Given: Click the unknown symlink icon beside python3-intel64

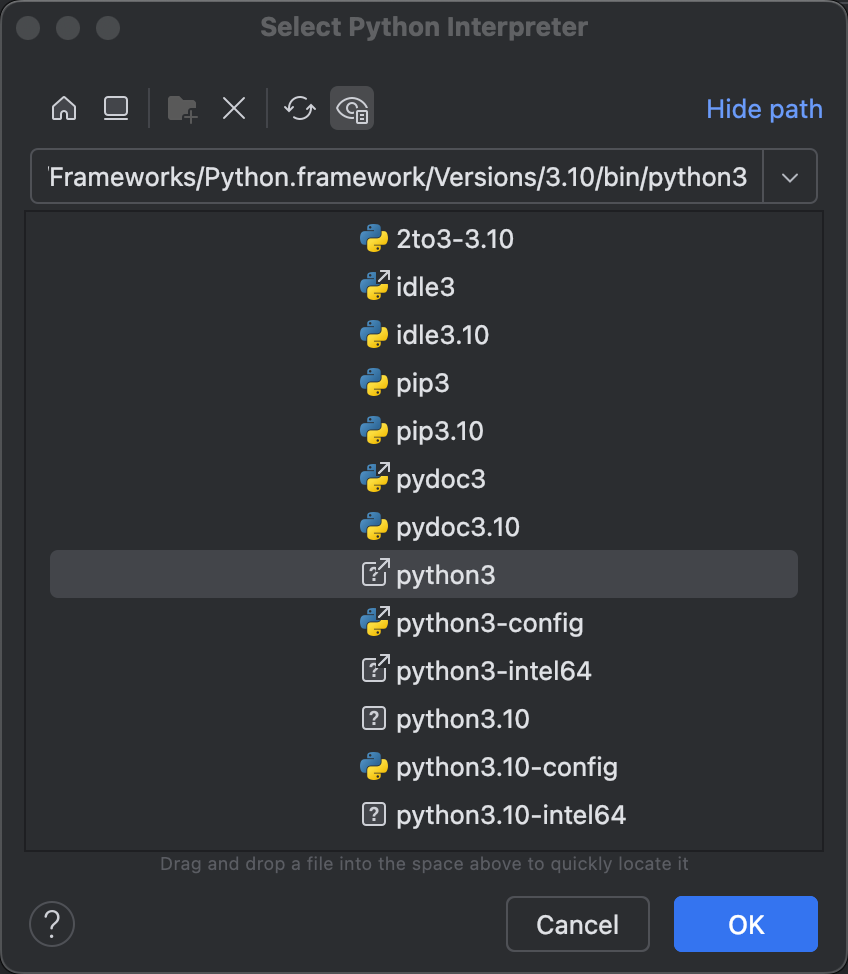Looking at the screenshot, I should (x=375, y=669).
